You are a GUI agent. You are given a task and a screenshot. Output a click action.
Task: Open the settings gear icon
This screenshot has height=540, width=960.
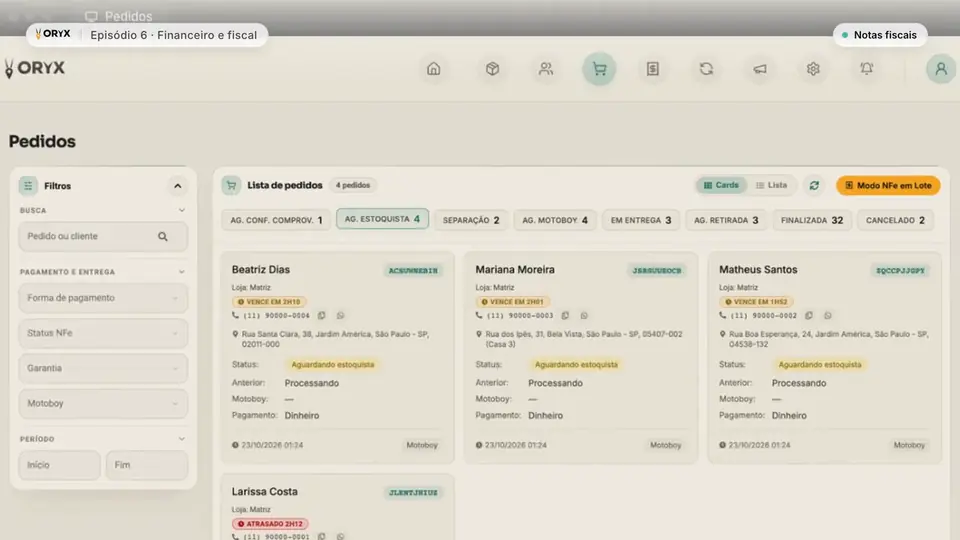813,69
